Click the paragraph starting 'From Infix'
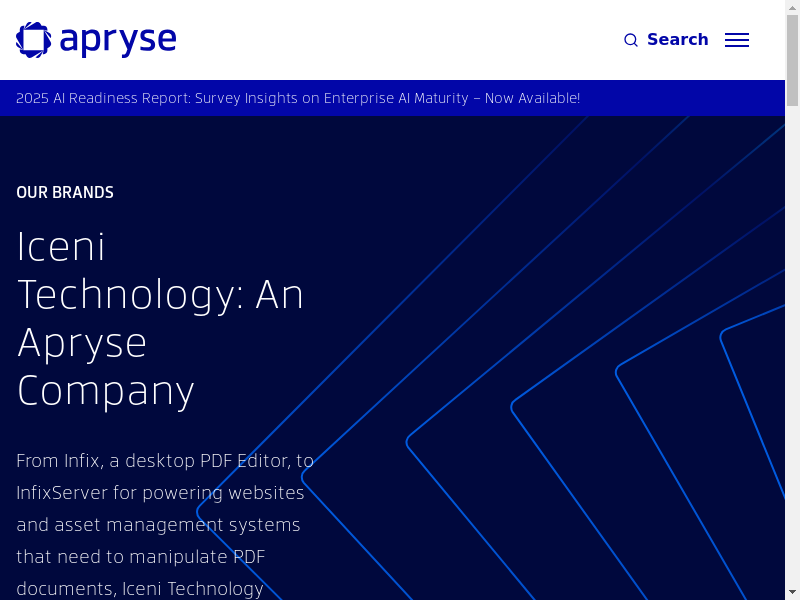 click(x=165, y=524)
